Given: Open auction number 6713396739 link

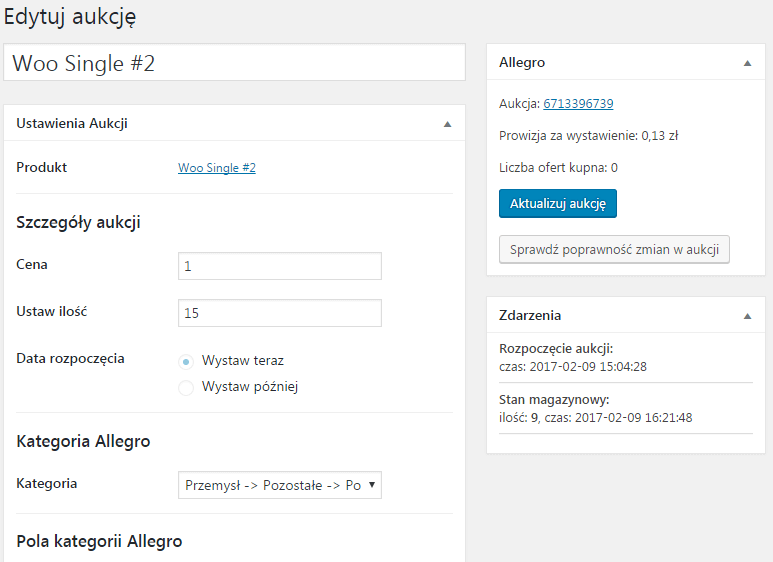Looking at the screenshot, I should (578, 104).
